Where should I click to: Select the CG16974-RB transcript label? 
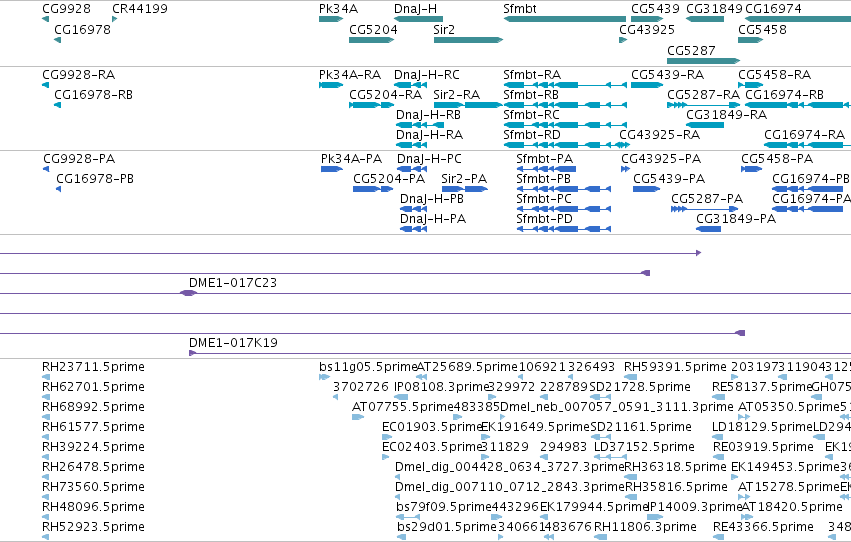[x=784, y=94]
